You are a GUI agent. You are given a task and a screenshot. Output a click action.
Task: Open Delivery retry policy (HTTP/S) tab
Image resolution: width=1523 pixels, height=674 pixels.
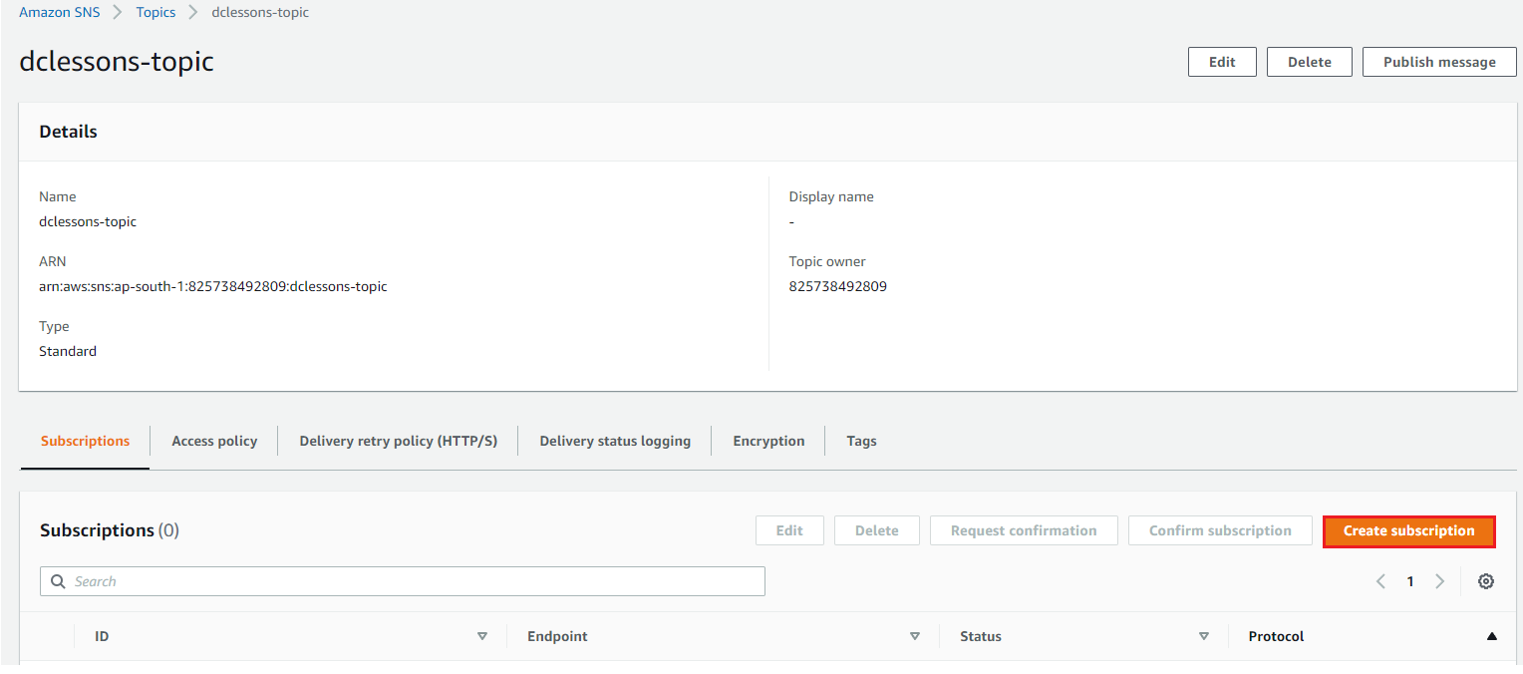398,441
